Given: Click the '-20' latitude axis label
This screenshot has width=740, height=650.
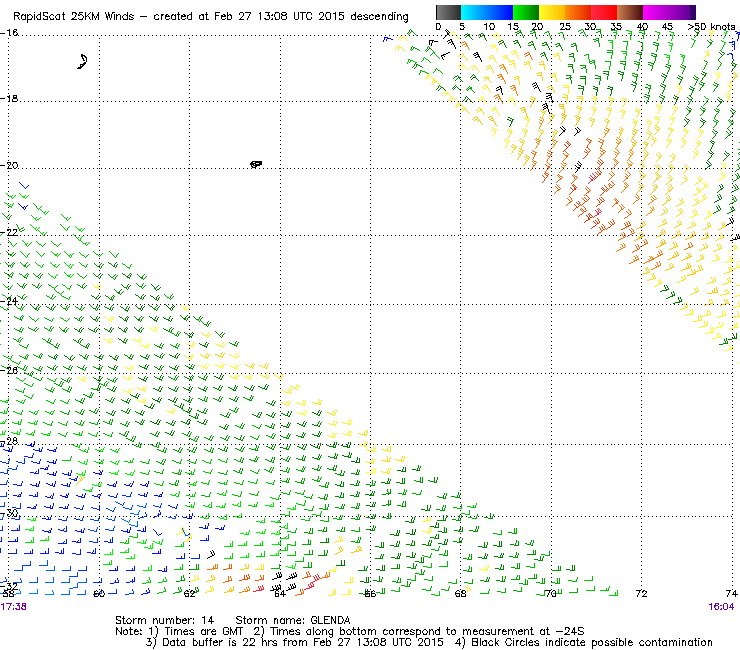Looking at the screenshot, I should click(x=9, y=165).
